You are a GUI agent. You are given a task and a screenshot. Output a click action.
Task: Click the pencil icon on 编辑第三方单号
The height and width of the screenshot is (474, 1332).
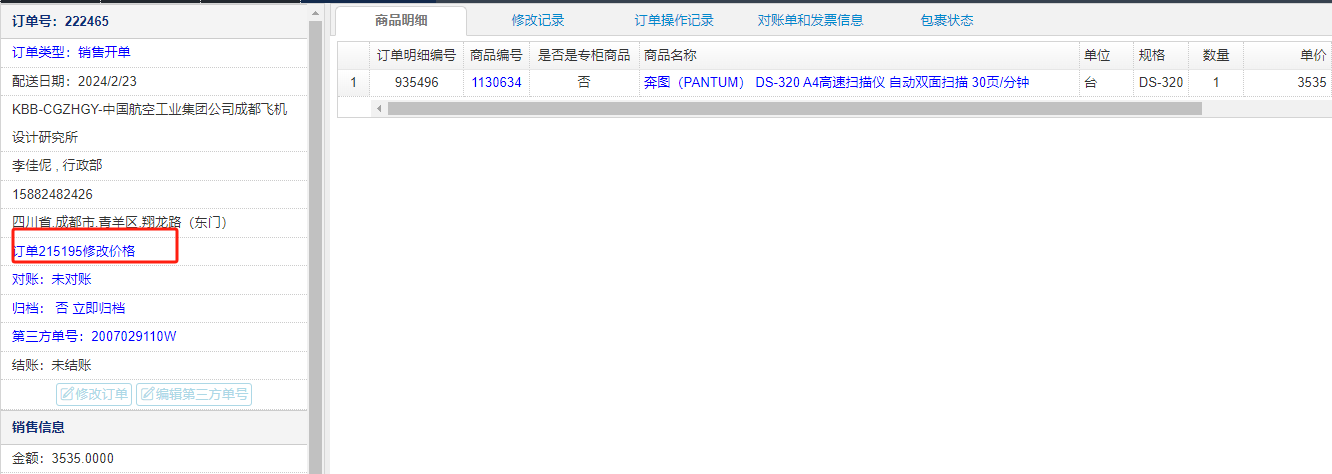pyautogui.click(x=147, y=394)
